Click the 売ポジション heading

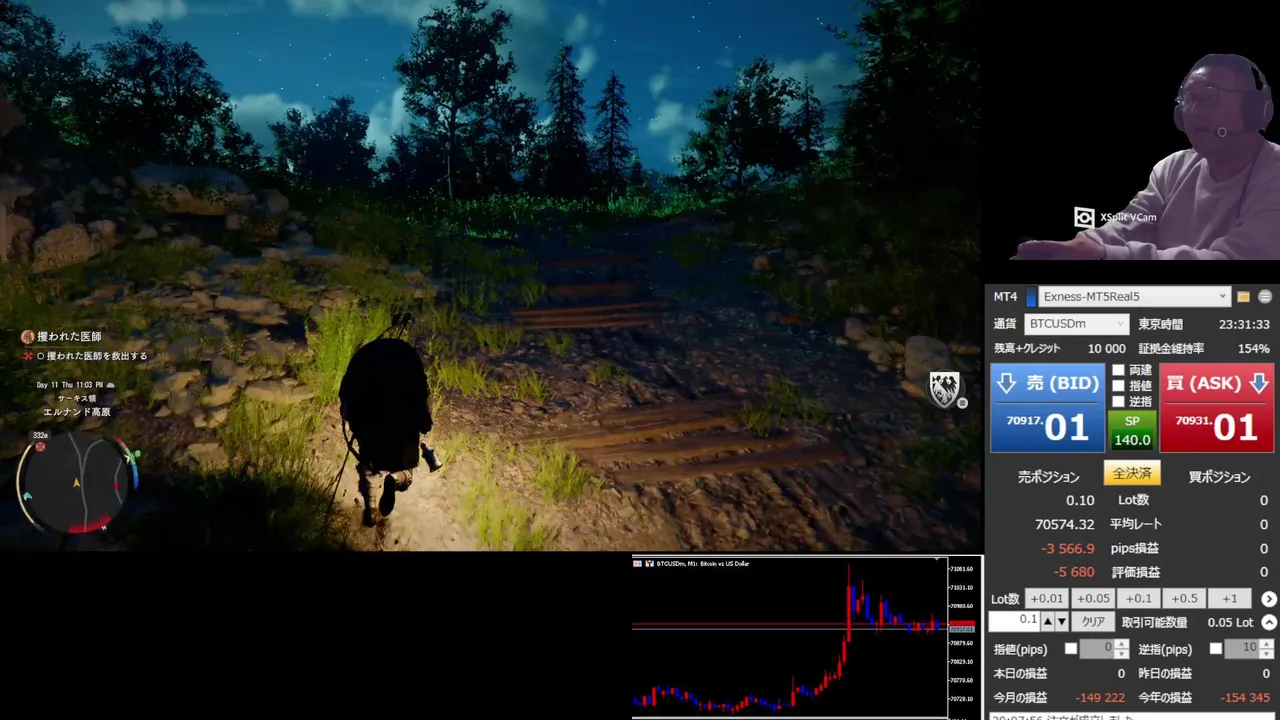click(x=1048, y=477)
